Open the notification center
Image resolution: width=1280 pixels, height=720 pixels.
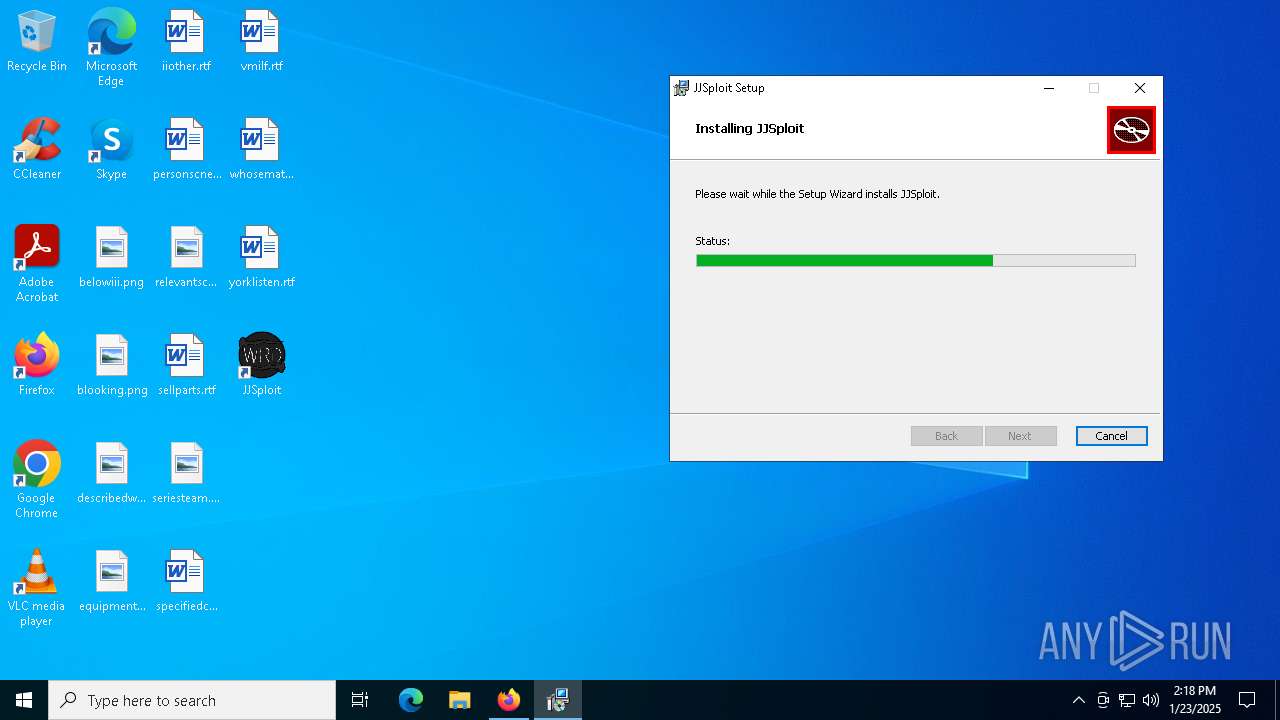[x=1247, y=700]
